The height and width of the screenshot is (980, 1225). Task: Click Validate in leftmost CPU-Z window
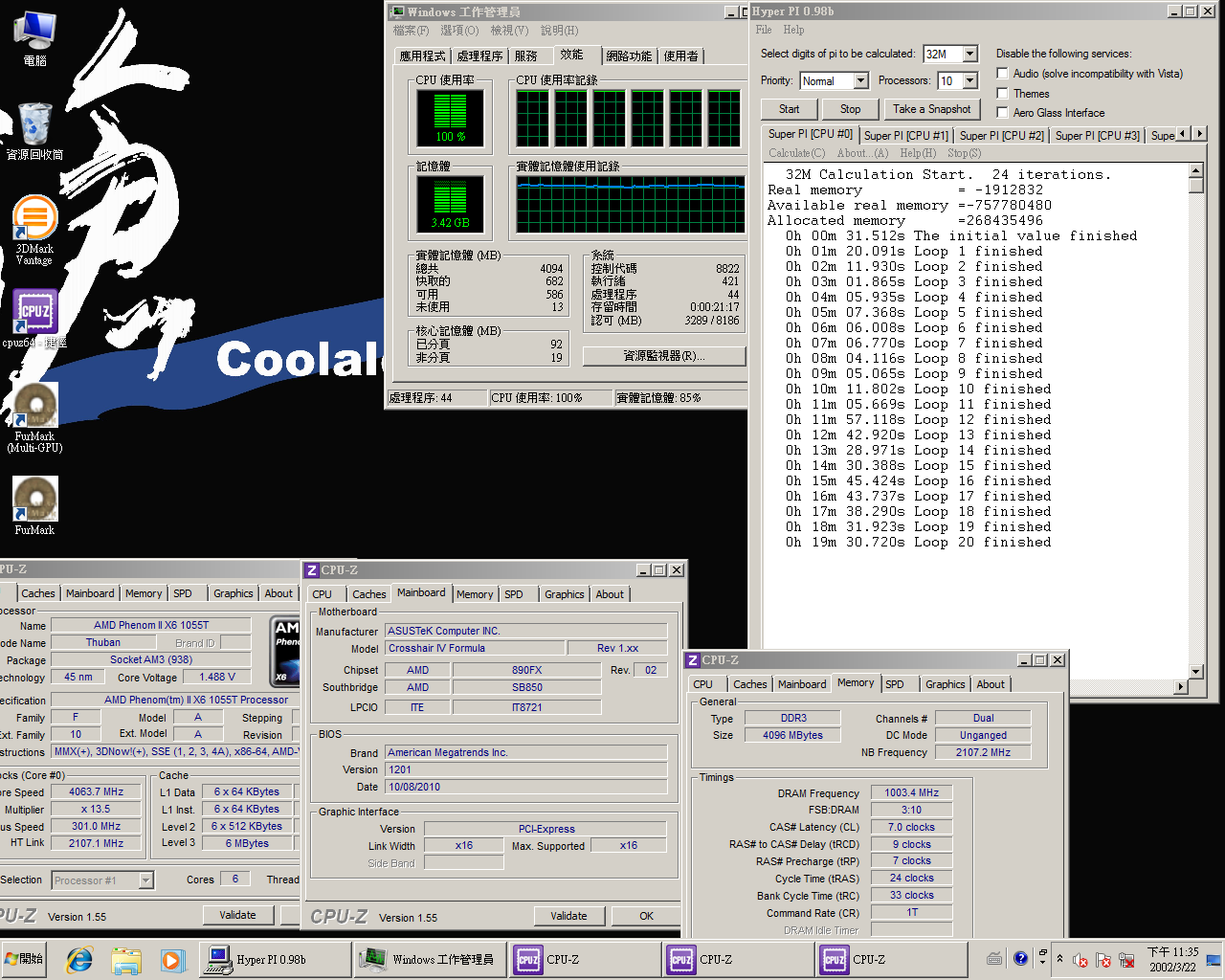point(237,915)
